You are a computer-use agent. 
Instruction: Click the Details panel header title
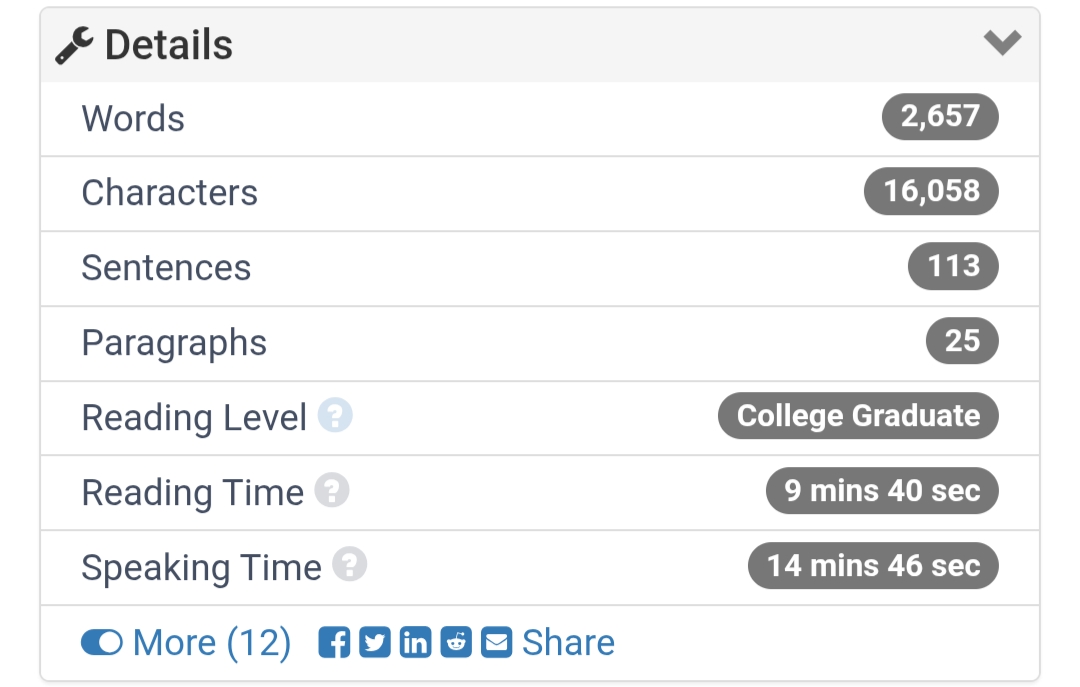168,46
